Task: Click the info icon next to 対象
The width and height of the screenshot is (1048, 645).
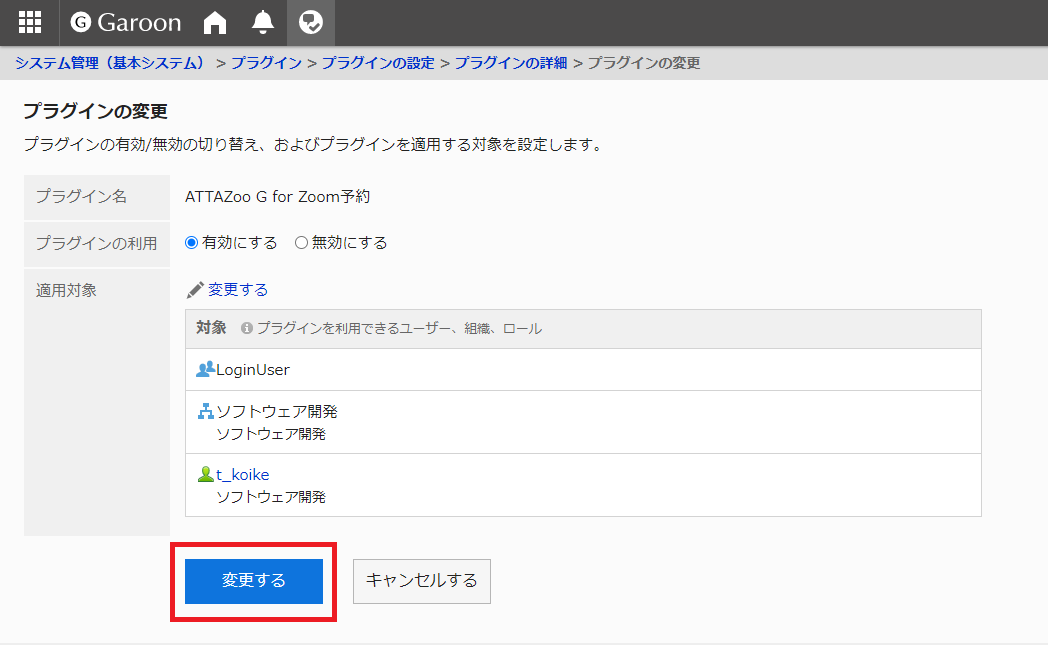Action: 246,328
